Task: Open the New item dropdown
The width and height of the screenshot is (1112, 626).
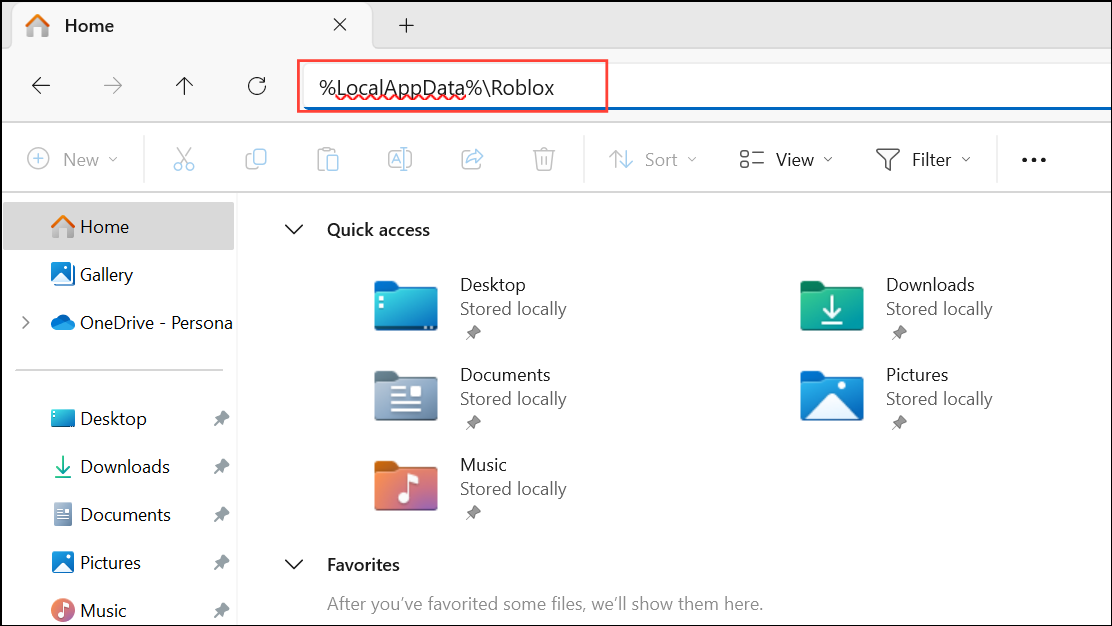Action: coord(72,159)
